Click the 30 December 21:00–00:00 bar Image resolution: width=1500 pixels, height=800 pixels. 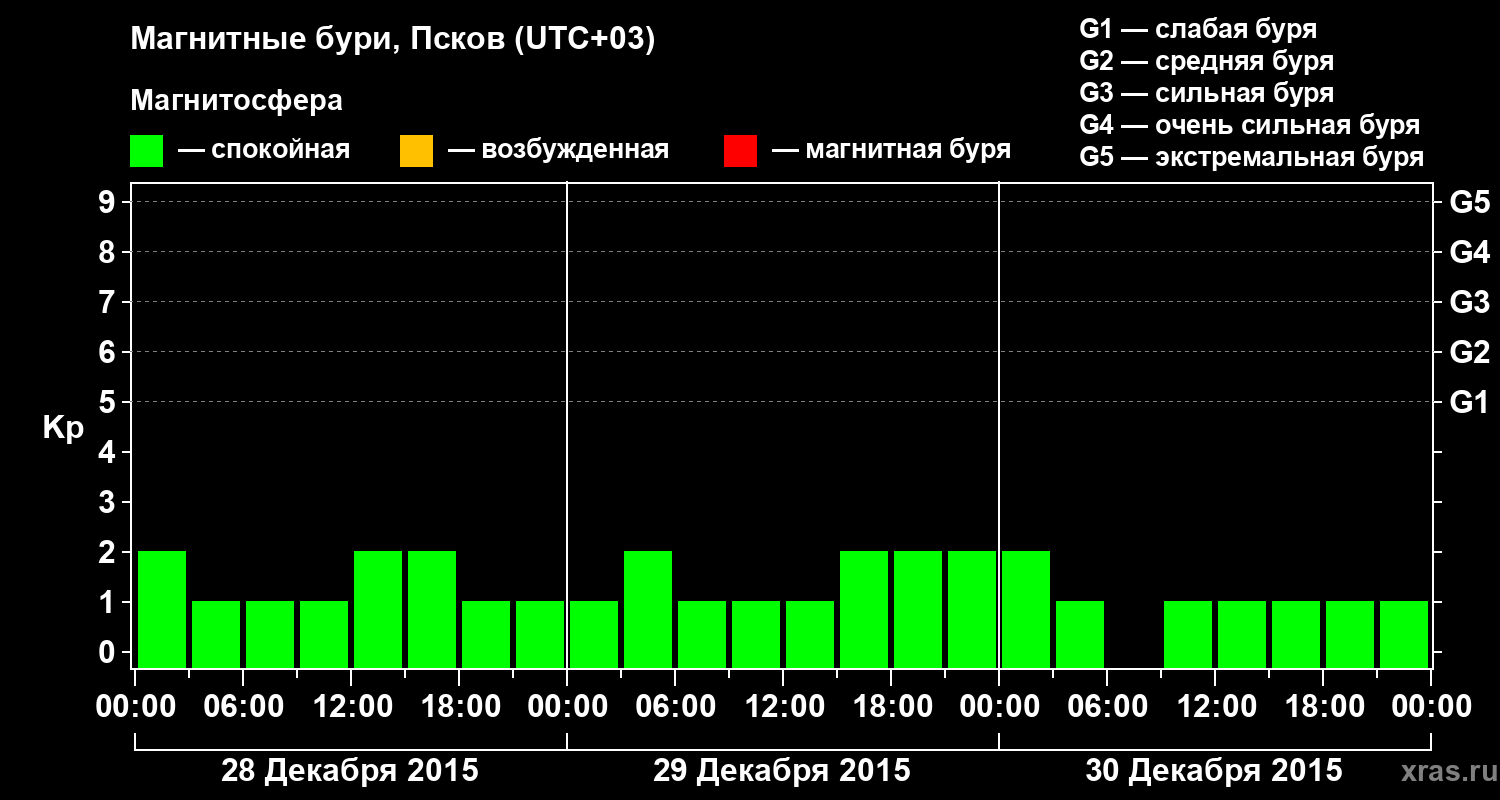point(1404,634)
